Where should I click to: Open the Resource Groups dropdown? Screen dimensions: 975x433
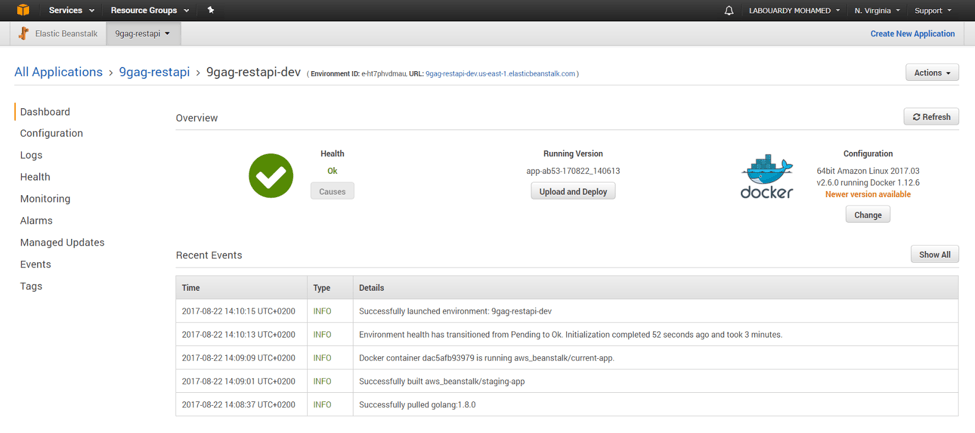pos(150,11)
